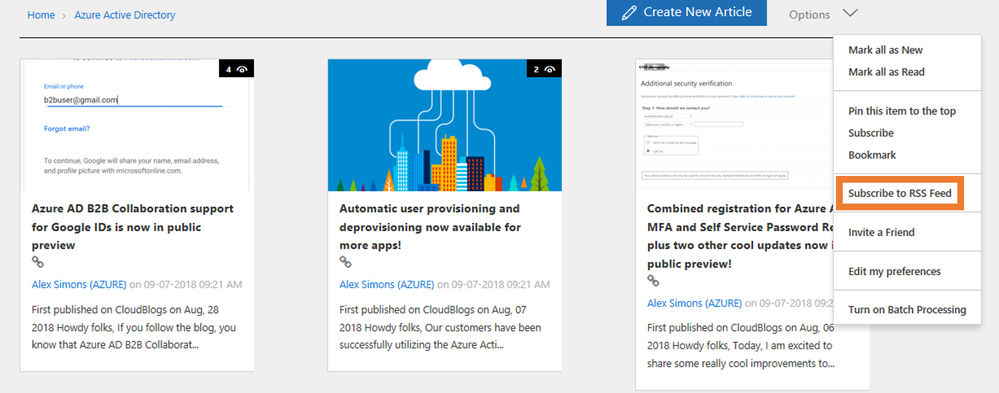
Task: Click link icon under B2B Collaboration article
Action: [x=38, y=262]
